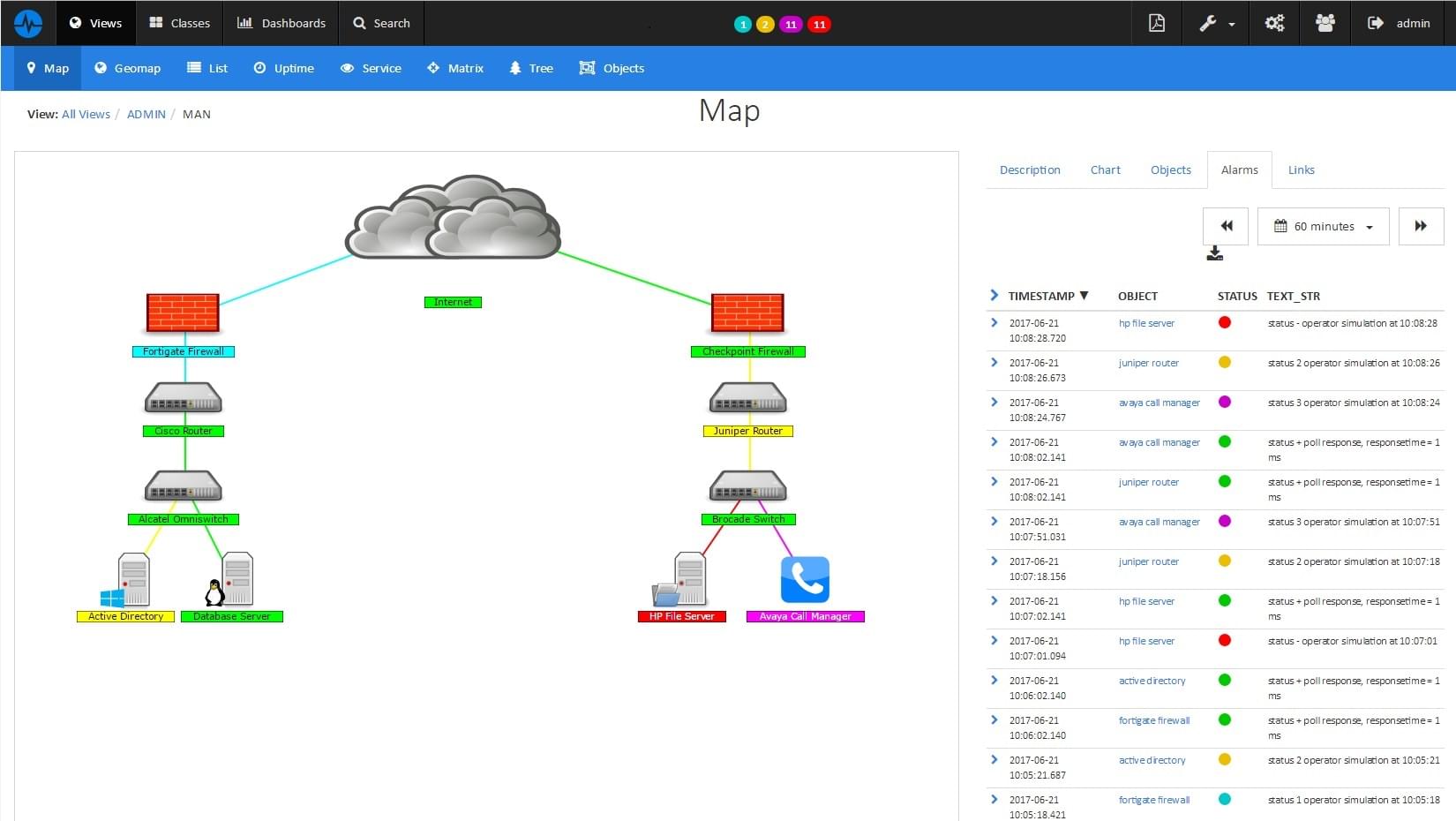The height and width of the screenshot is (821, 1456).
Task: Open the Links tab
Action: 1301,169
